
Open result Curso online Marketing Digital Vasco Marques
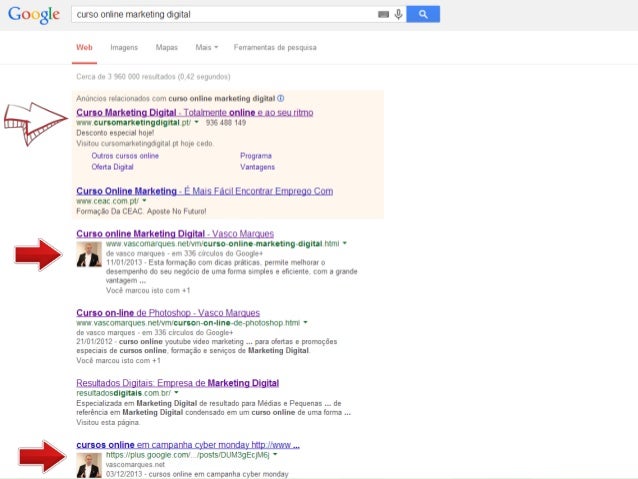(175, 234)
